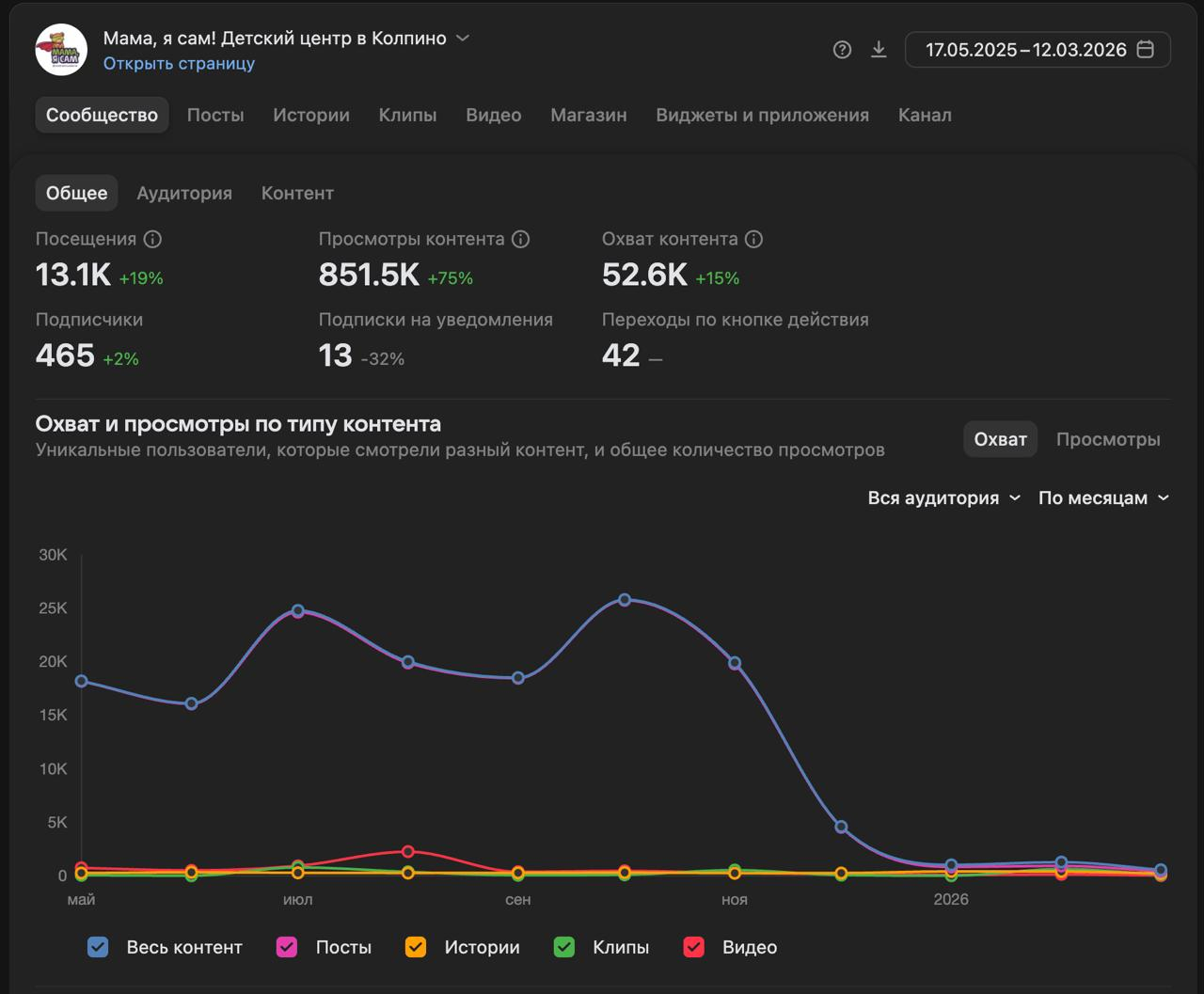The image size is (1204, 994).
Task: Disable the Клипы series checkbox
Action: [564, 947]
